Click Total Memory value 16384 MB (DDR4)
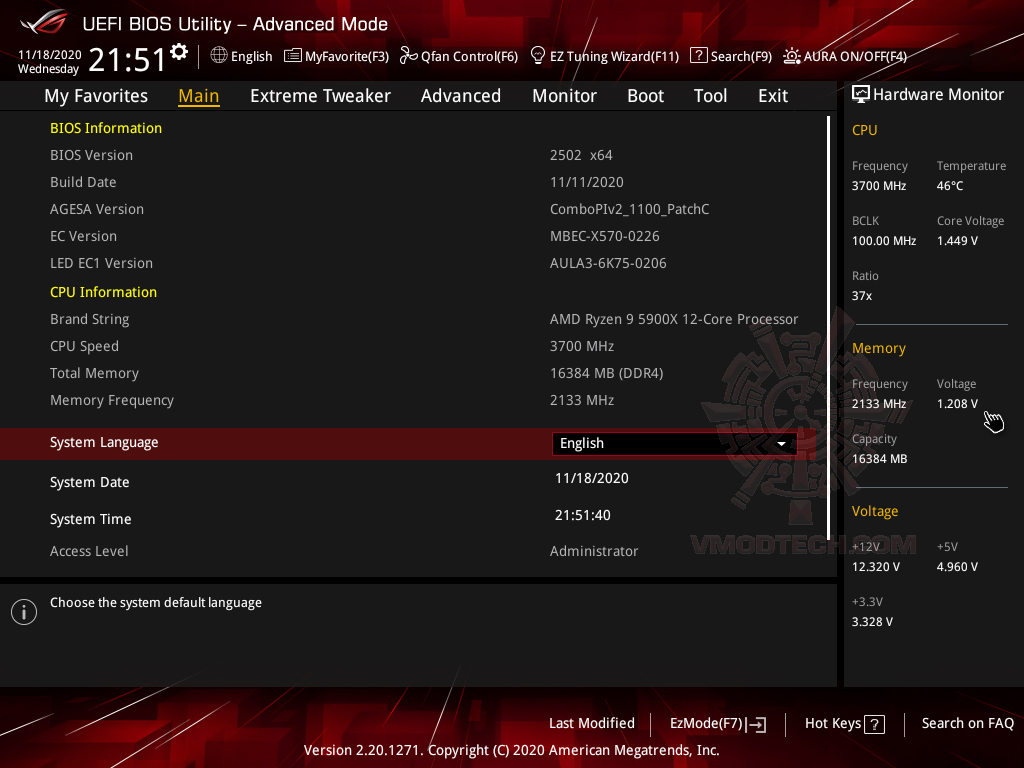Viewport: 1024px width, 768px height. [607, 374]
